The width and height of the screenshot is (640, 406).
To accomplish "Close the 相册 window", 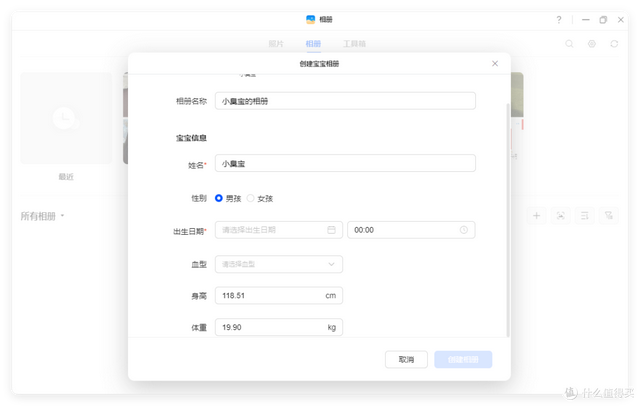I will 620,20.
